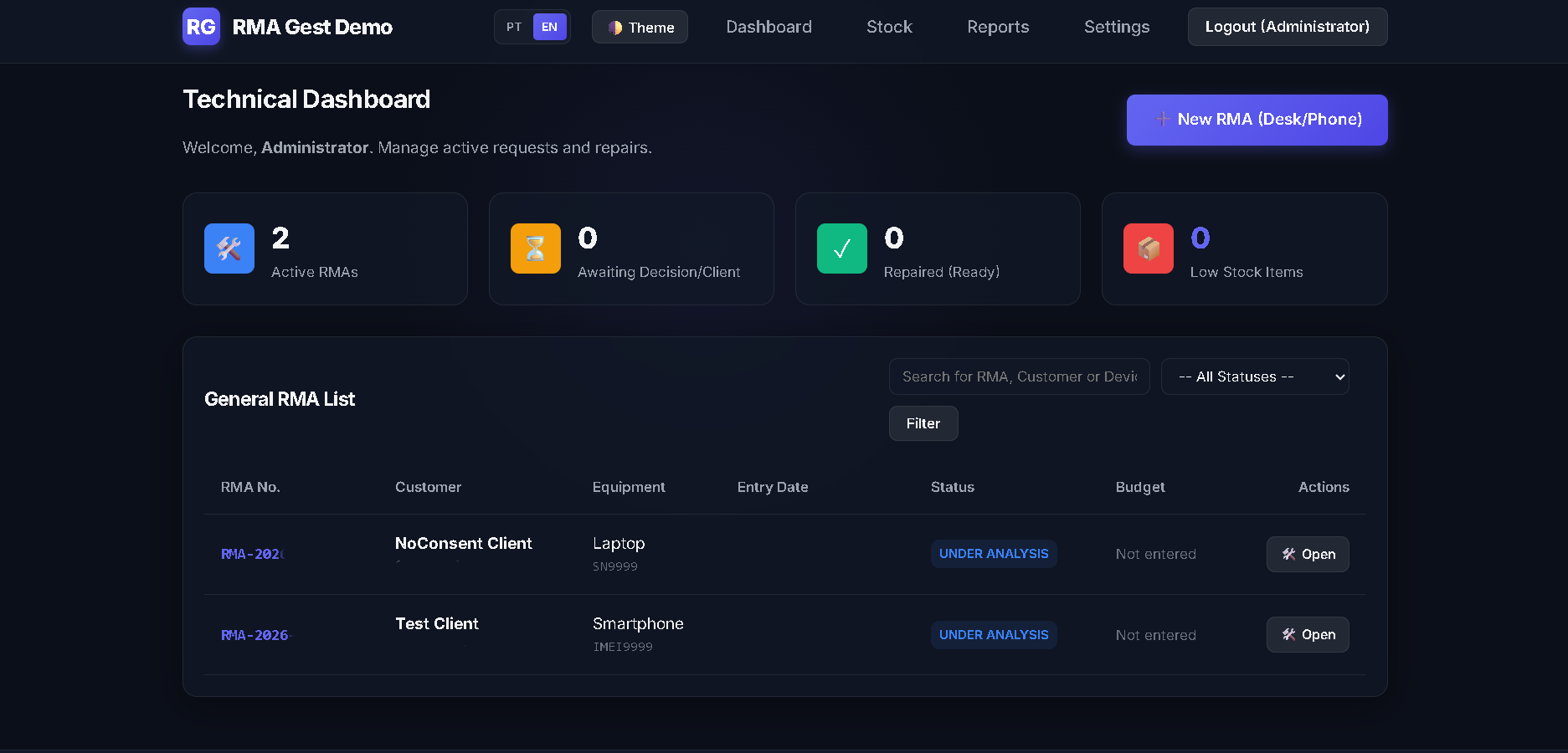Log out of the Administrator account
Image resolution: width=1568 pixels, height=753 pixels.
[x=1288, y=27]
